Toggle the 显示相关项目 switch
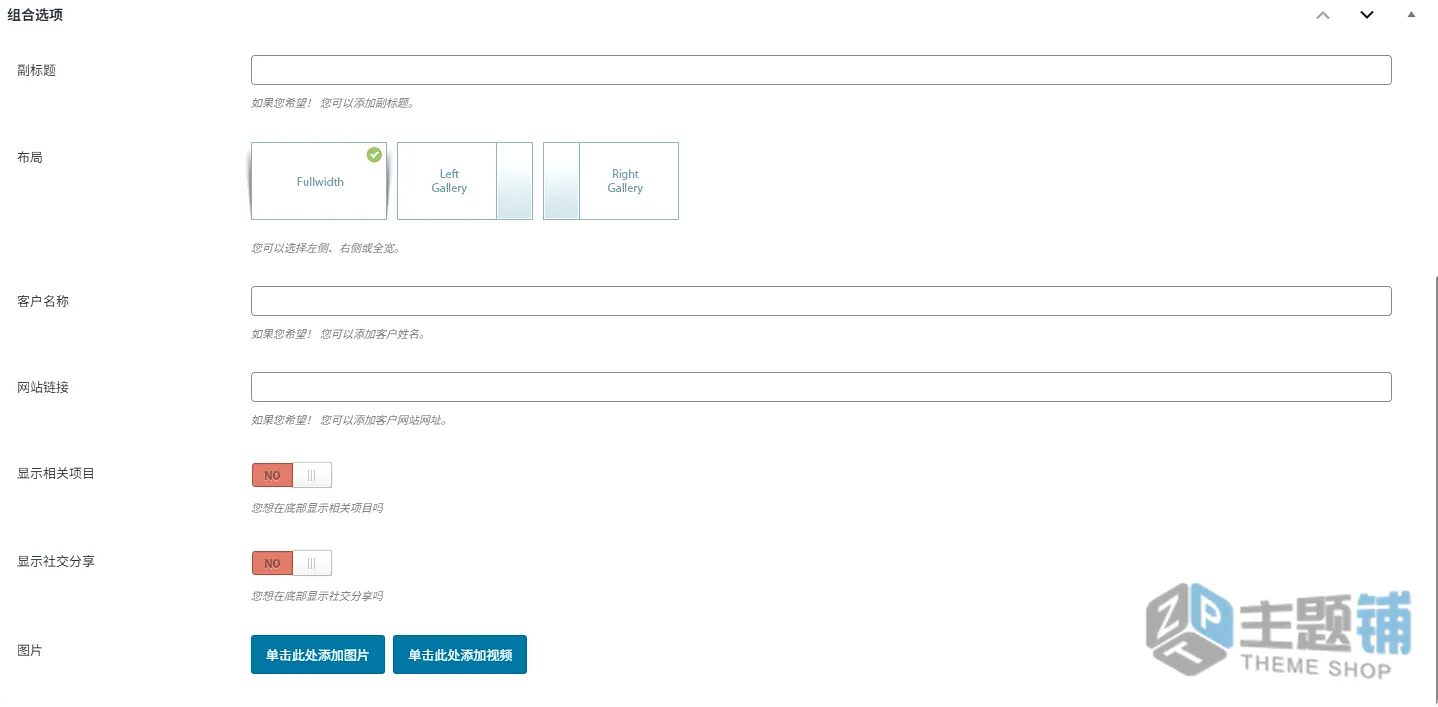The height and width of the screenshot is (707, 1438). [x=291, y=475]
